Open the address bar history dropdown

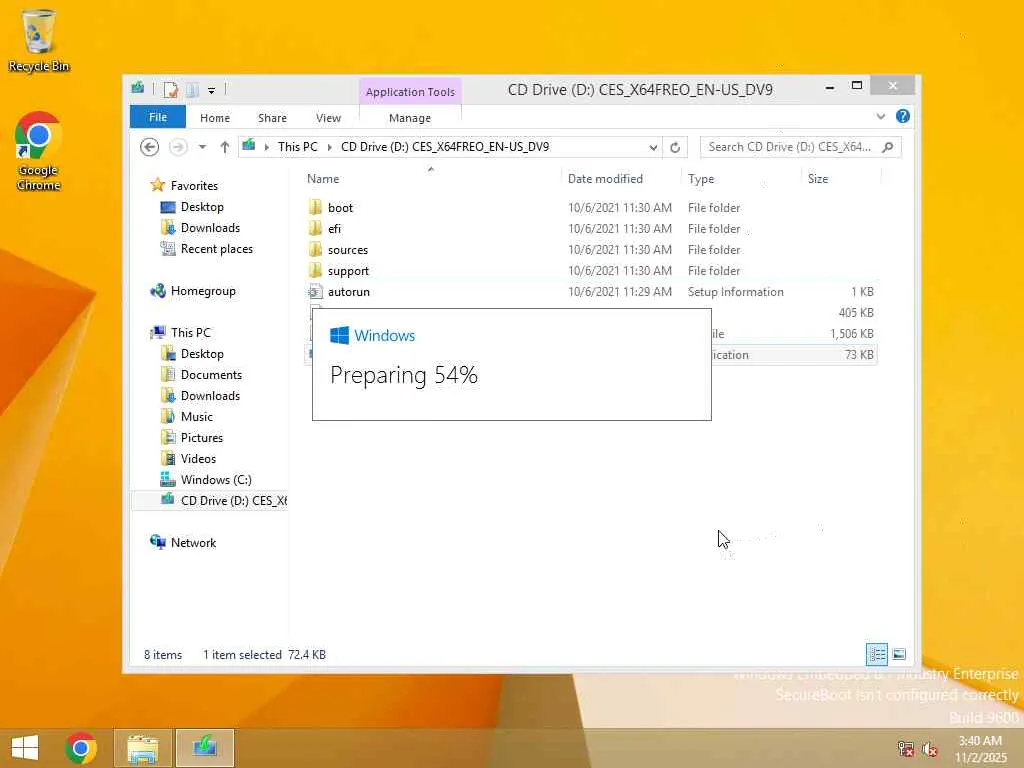(652, 148)
